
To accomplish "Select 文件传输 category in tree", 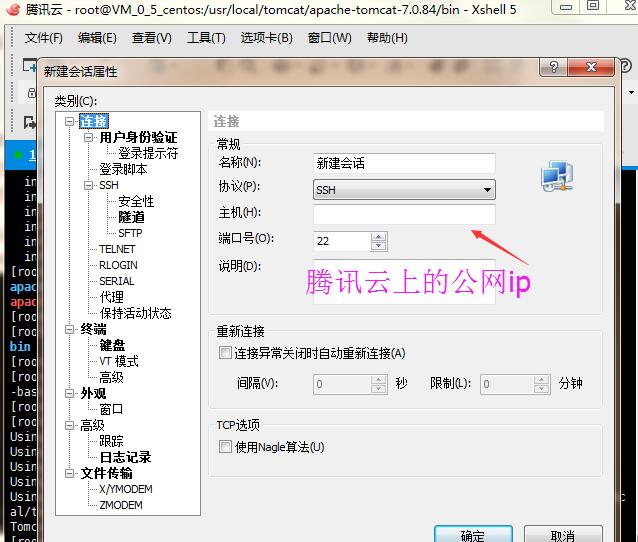I will pyautogui.click(x=106, y=473).
